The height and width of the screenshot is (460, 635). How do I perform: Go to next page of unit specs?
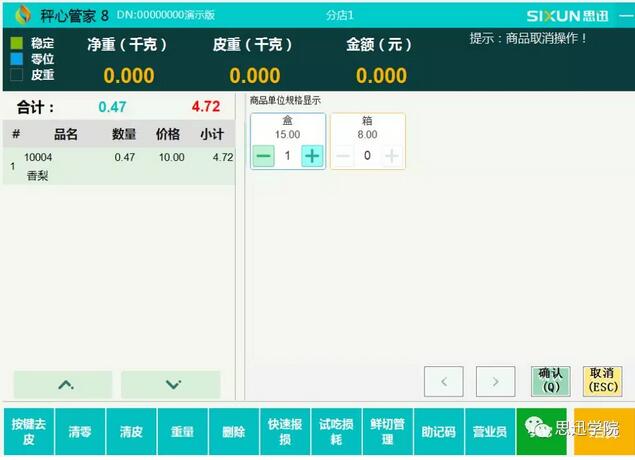coord(495,381)
